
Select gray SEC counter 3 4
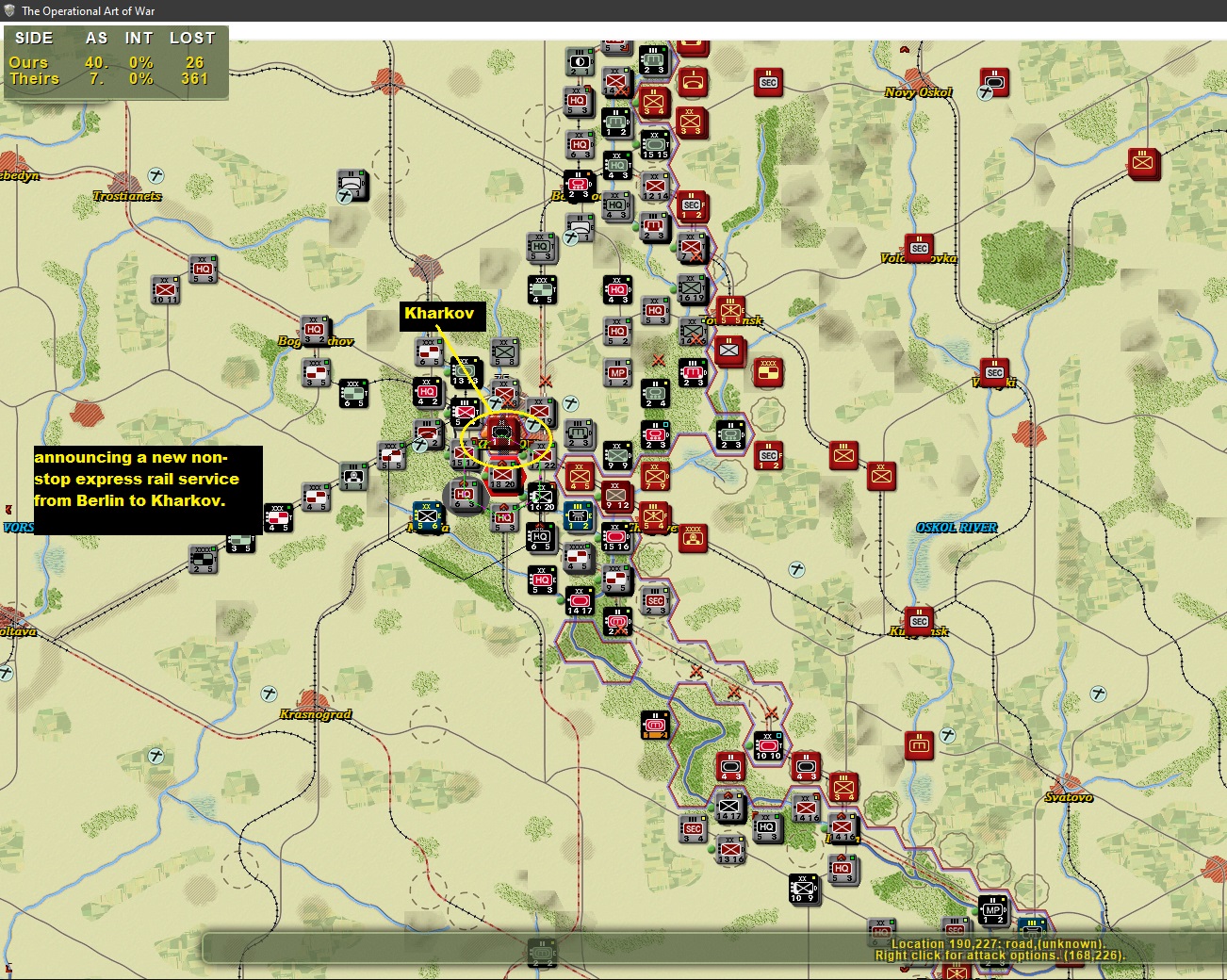(x=694, y=828)
